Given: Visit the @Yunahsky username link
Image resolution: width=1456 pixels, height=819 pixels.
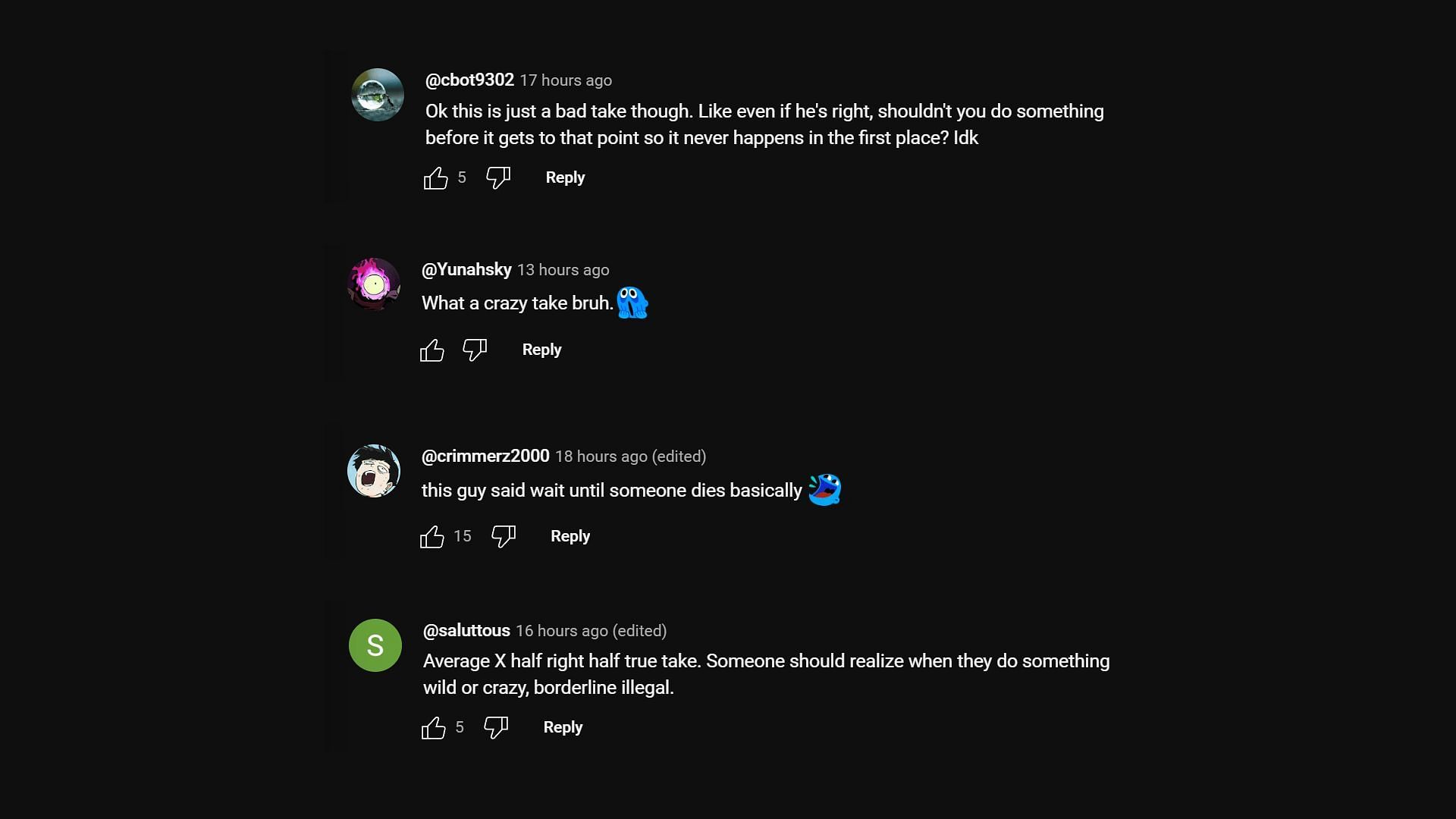Looking at the screenshot, I should (x=466, y=270).
